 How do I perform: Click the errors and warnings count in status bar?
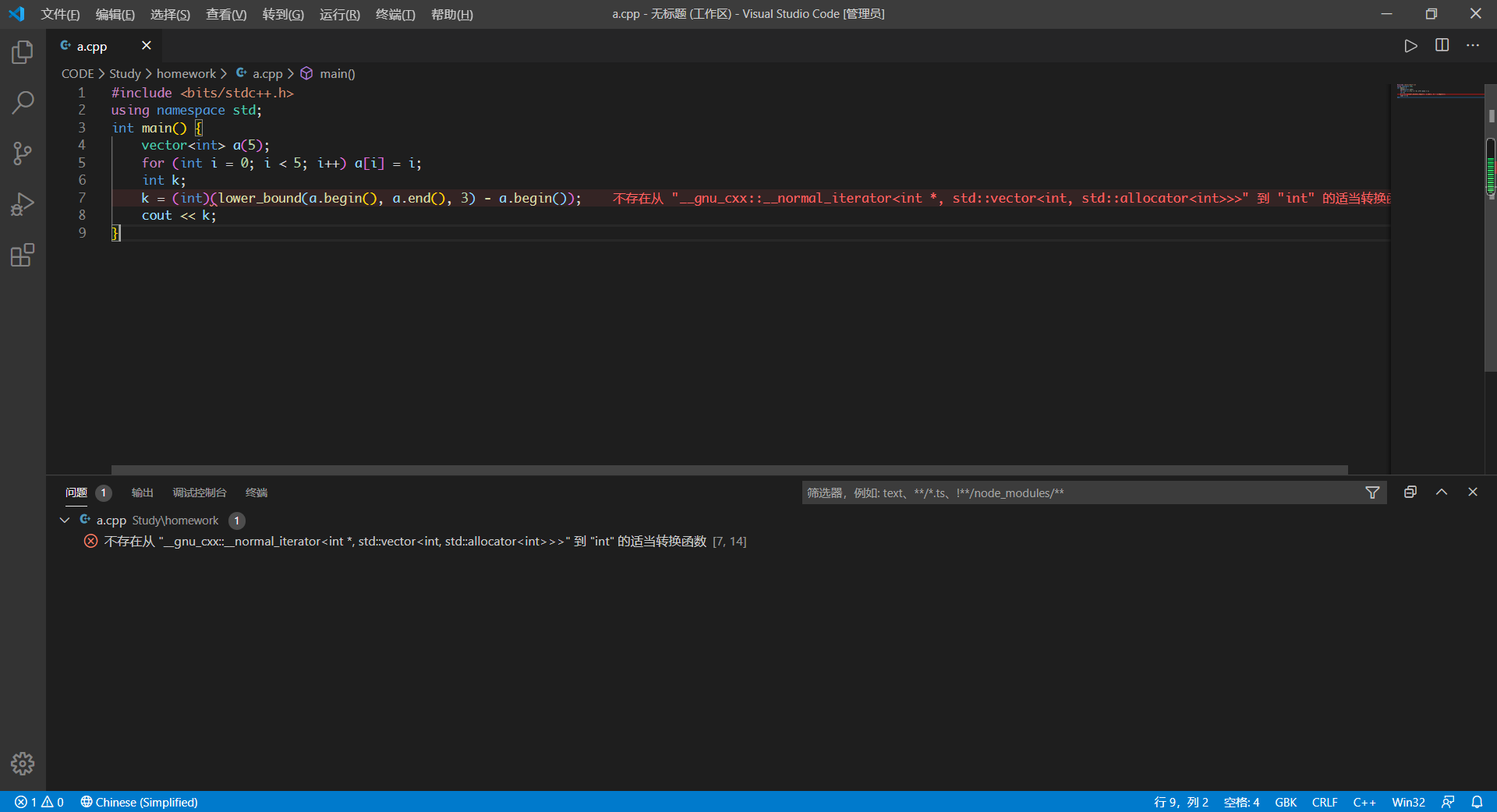39,802
